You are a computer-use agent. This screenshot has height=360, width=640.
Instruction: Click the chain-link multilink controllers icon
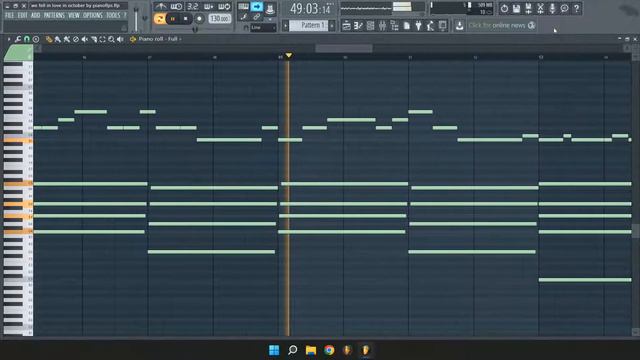click(256, 17)
